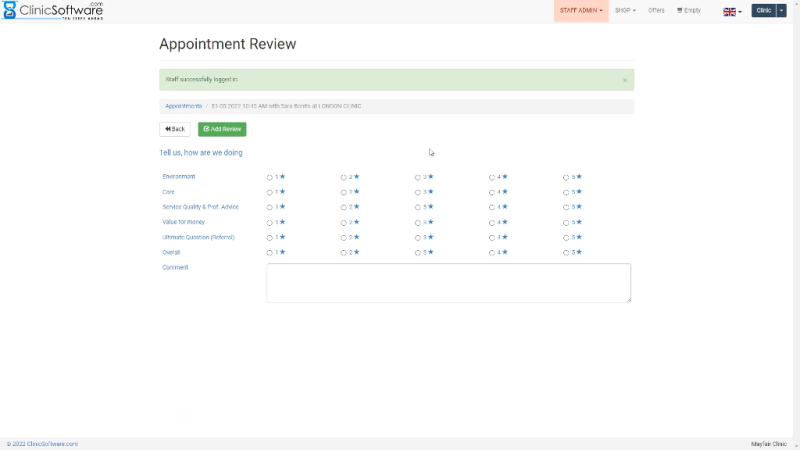Screen dimensions: 800x450
Task: Rate Ultimate Question (Referral) 3 stars
Action: [418, 238]
